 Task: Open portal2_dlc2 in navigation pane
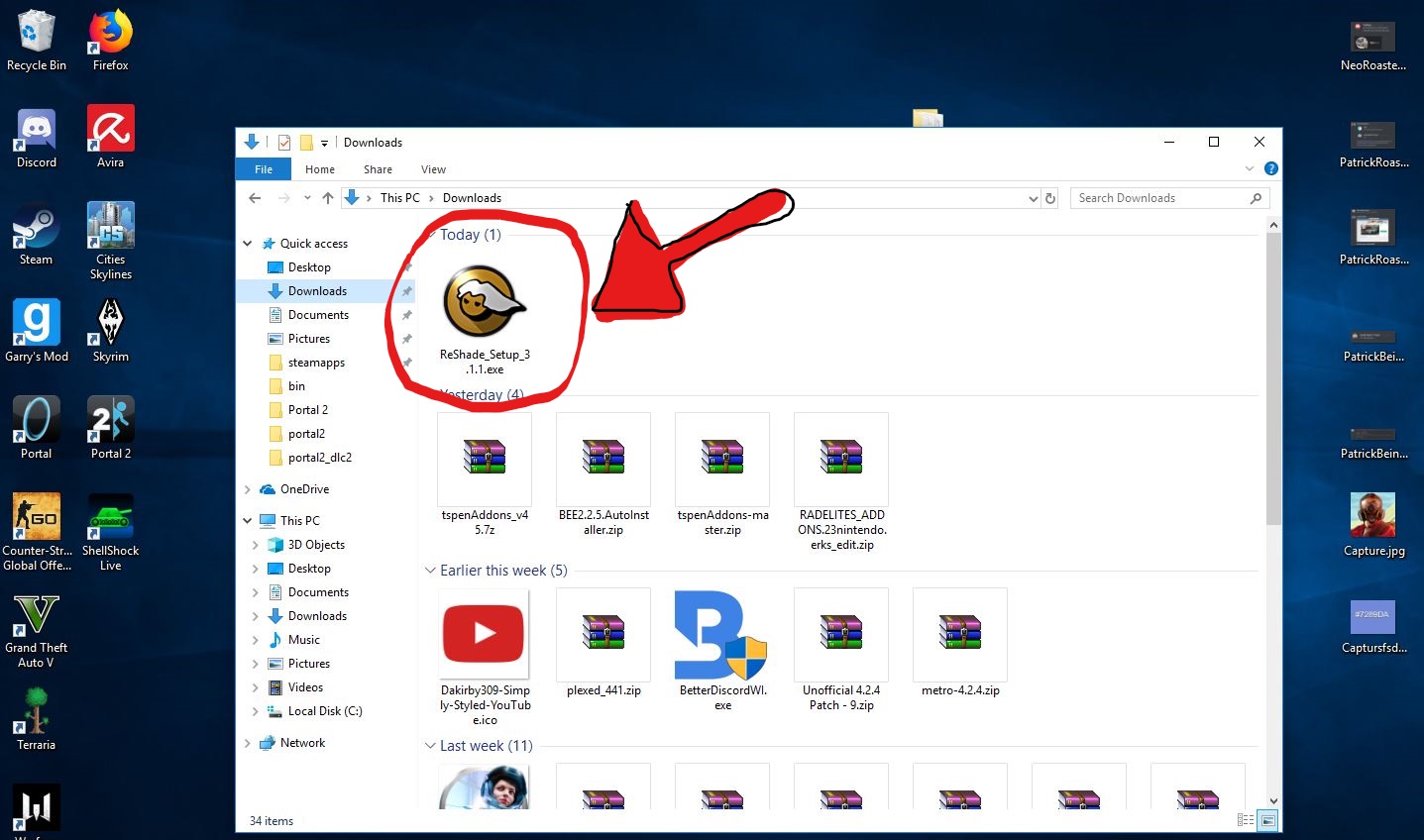(x=319, y=458)
